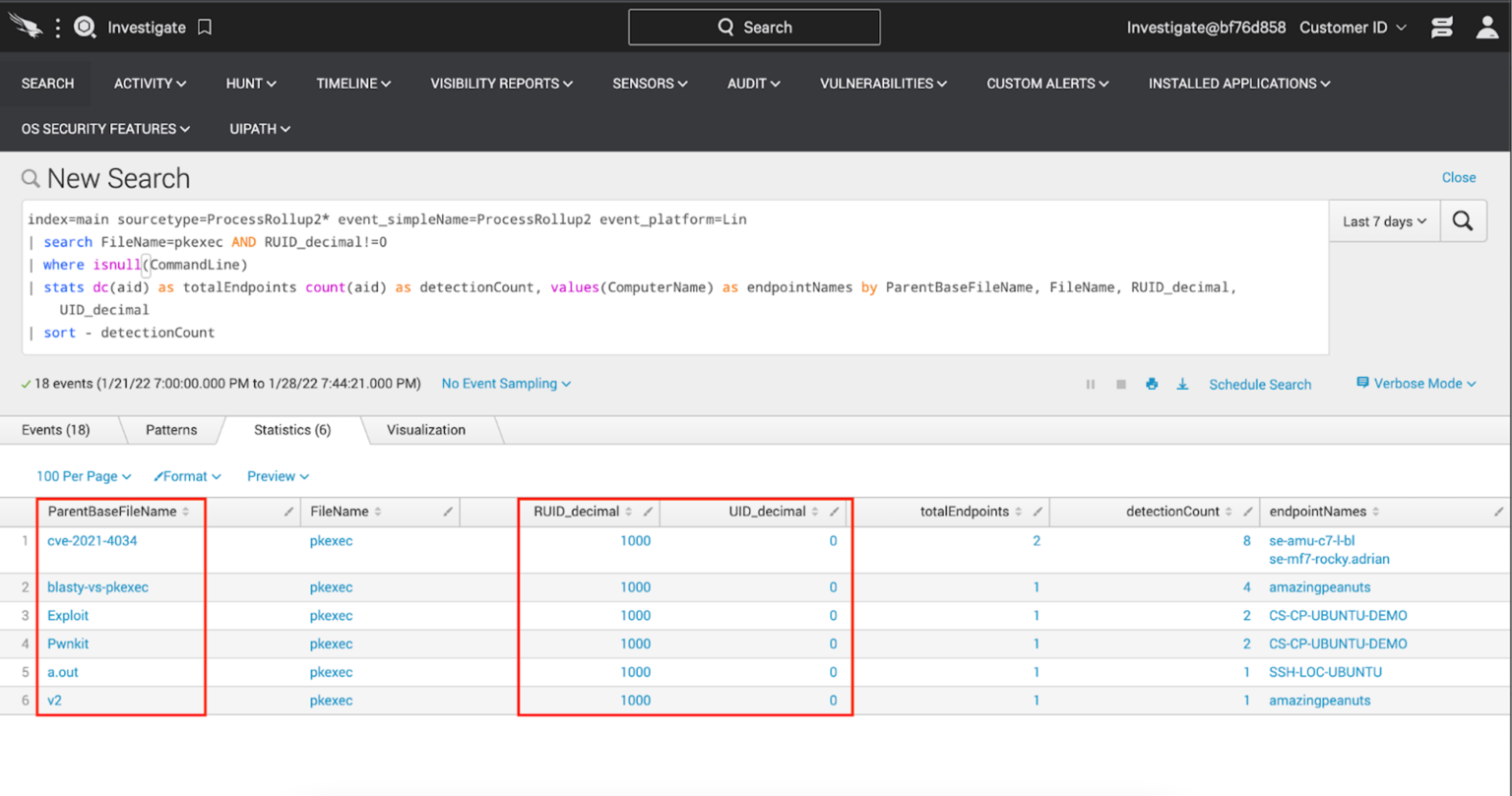Toggle sorting on the RUID_decimal column
Screen dimensions: 1512x796
[629, 511]
